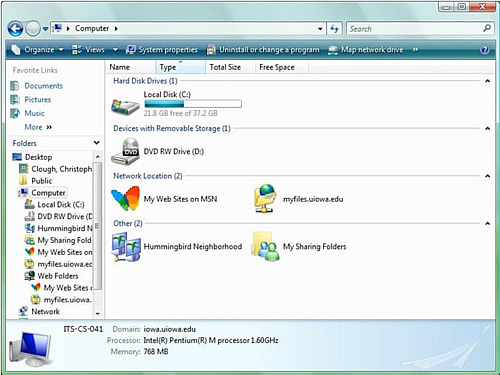Open the recent pages dropdown arrow

point(45,29)
